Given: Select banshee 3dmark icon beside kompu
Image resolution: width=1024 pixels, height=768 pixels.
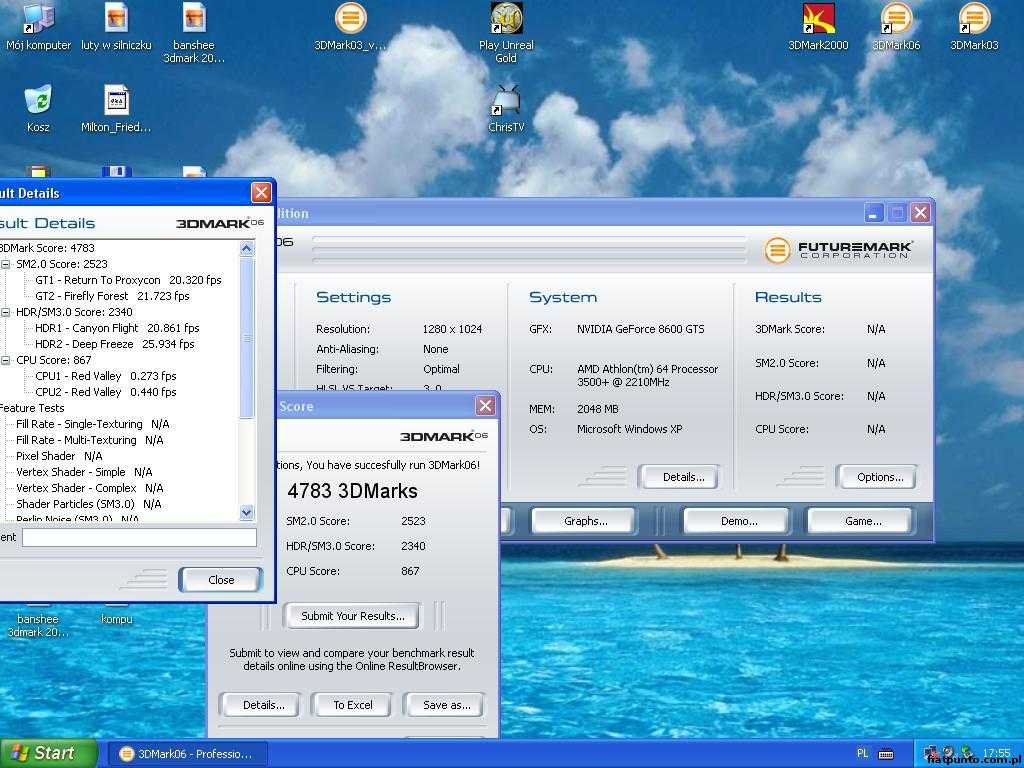Looking at the screenshot, I should click(38, 624).
